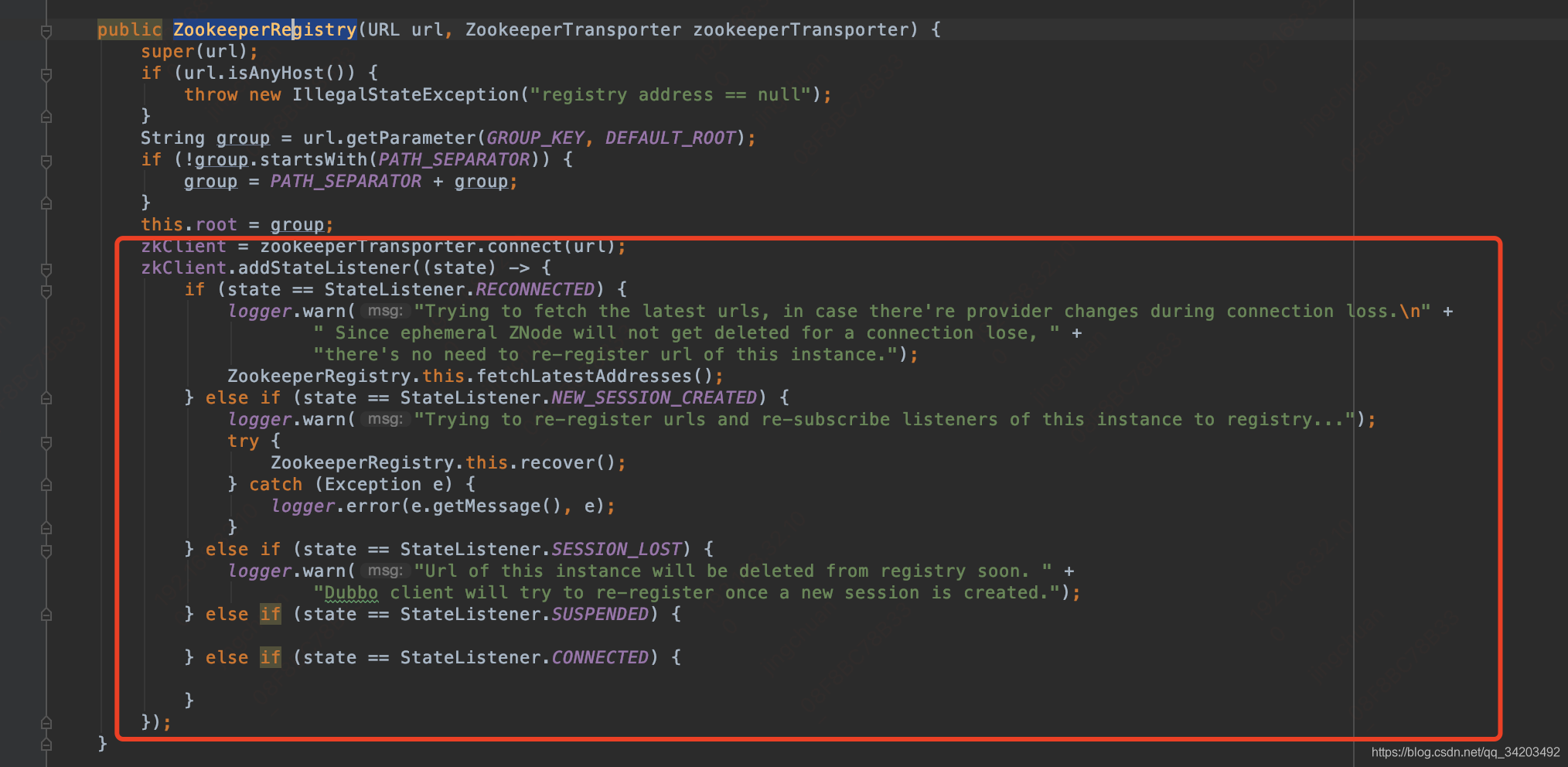This screenshot has height=767, width=1568.
Task: Click highlighted 'if' on the SUSPENDED line
Action: click(x=271, y=614)
